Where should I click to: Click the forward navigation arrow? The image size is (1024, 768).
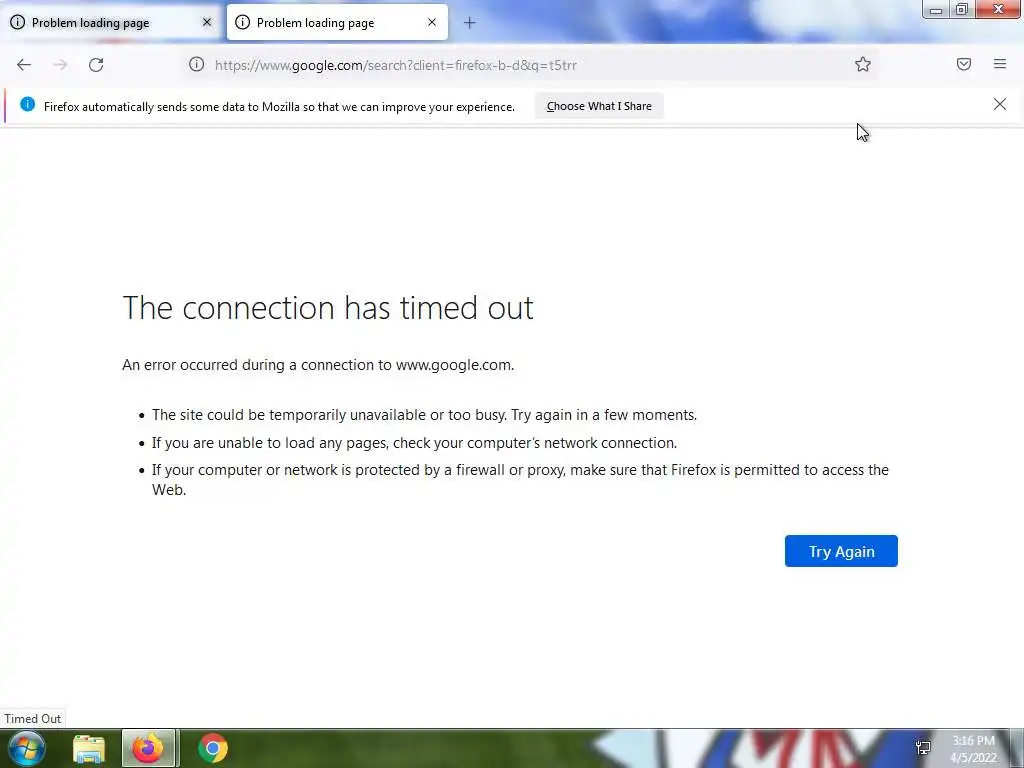pyautogui.click(x=60, y=65)
